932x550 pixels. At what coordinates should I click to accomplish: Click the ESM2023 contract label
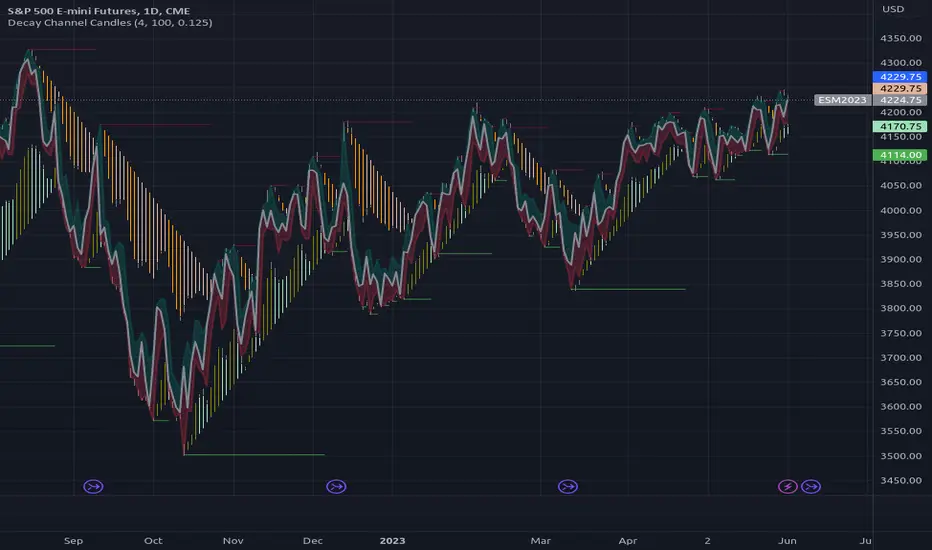coord(842,100)
